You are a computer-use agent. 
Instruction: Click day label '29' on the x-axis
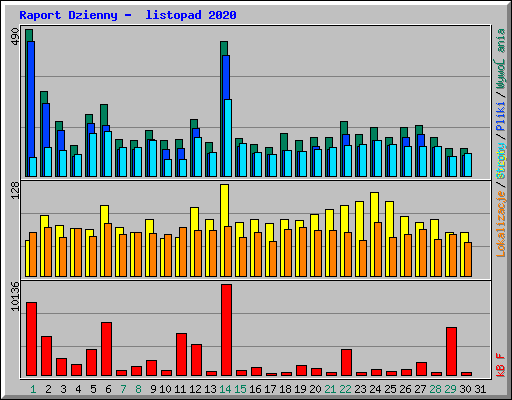point(450,389)
